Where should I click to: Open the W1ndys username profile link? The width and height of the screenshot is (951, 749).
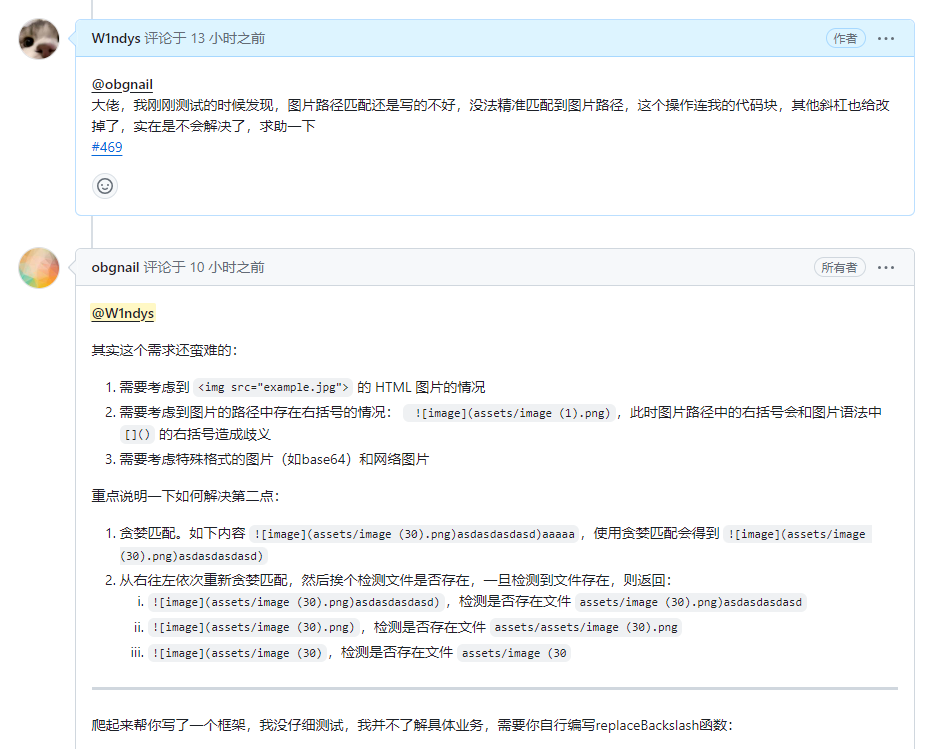pyautogui.click(x=115, y=39)
